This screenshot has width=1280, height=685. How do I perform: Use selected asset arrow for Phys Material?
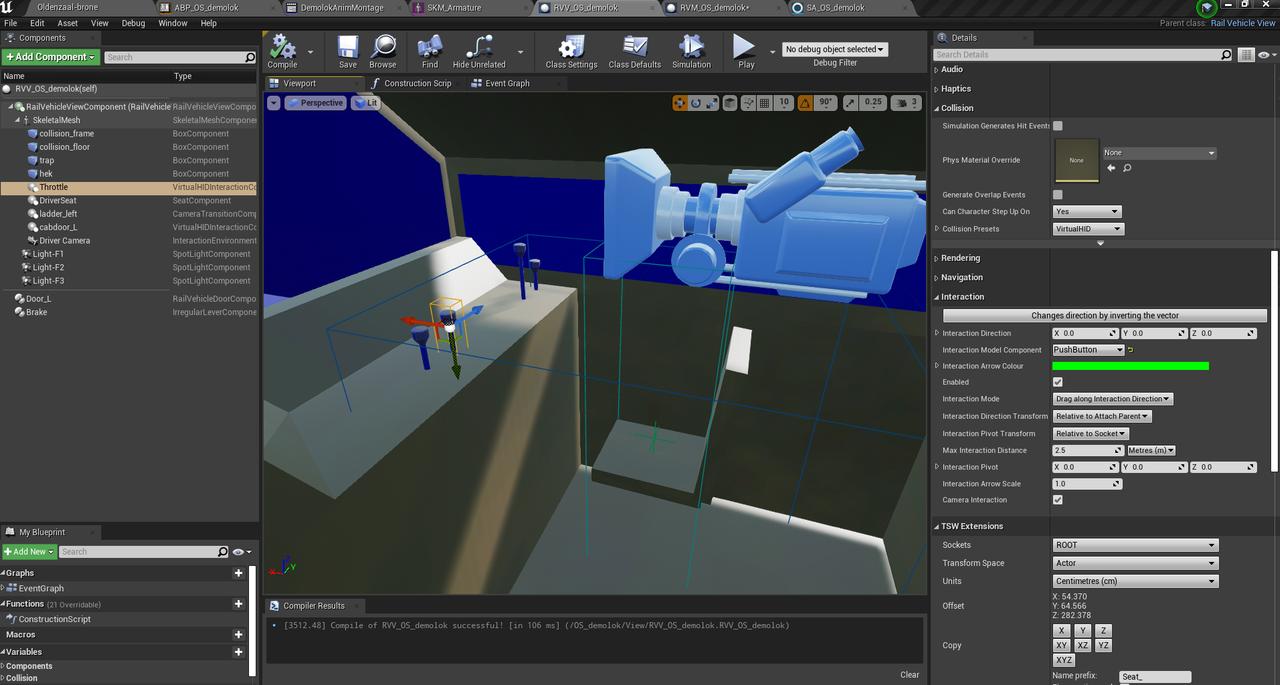coord(1111,168)
